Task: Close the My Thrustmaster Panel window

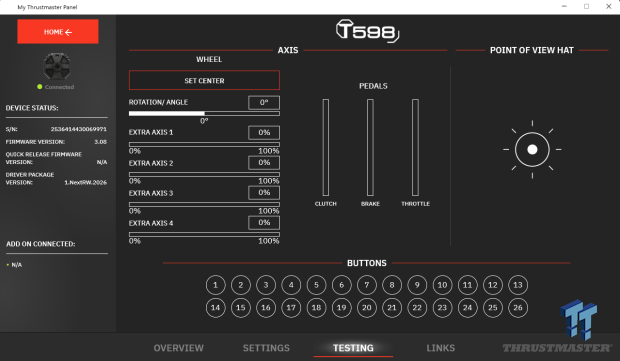Action: pyautogui.click(x=609, y=7)
